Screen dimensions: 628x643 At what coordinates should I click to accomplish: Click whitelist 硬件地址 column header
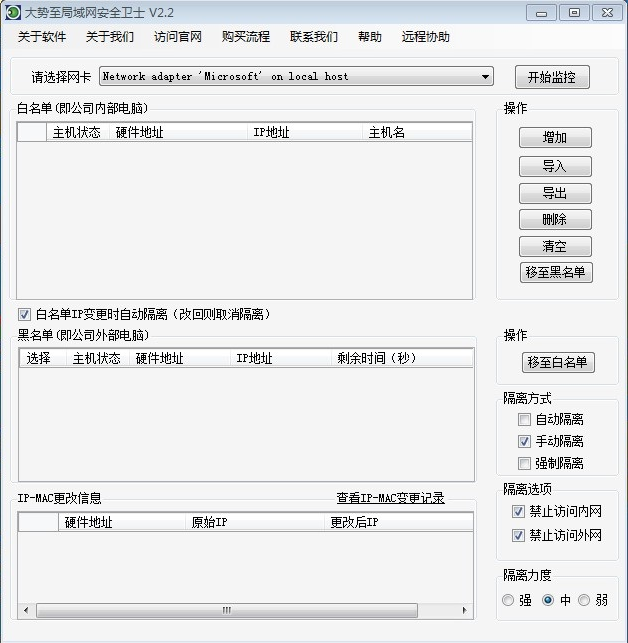[x=178, y=132]
